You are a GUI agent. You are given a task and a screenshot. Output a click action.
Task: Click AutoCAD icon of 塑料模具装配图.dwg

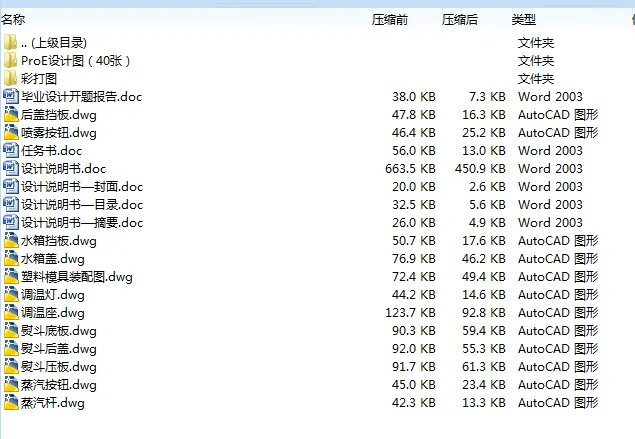(11, 277)
